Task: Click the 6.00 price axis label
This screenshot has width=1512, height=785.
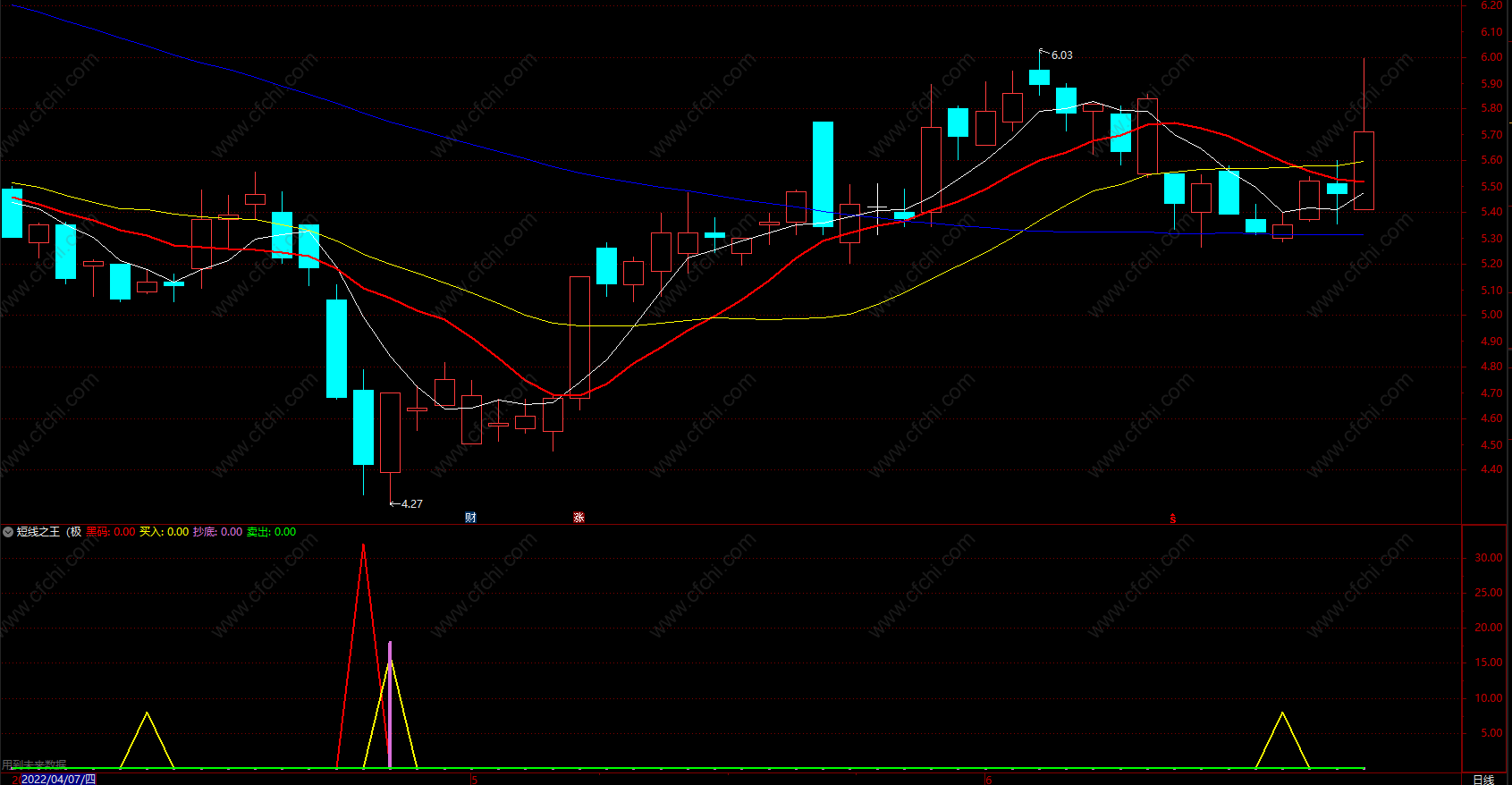Action: tap(1491, 57)
